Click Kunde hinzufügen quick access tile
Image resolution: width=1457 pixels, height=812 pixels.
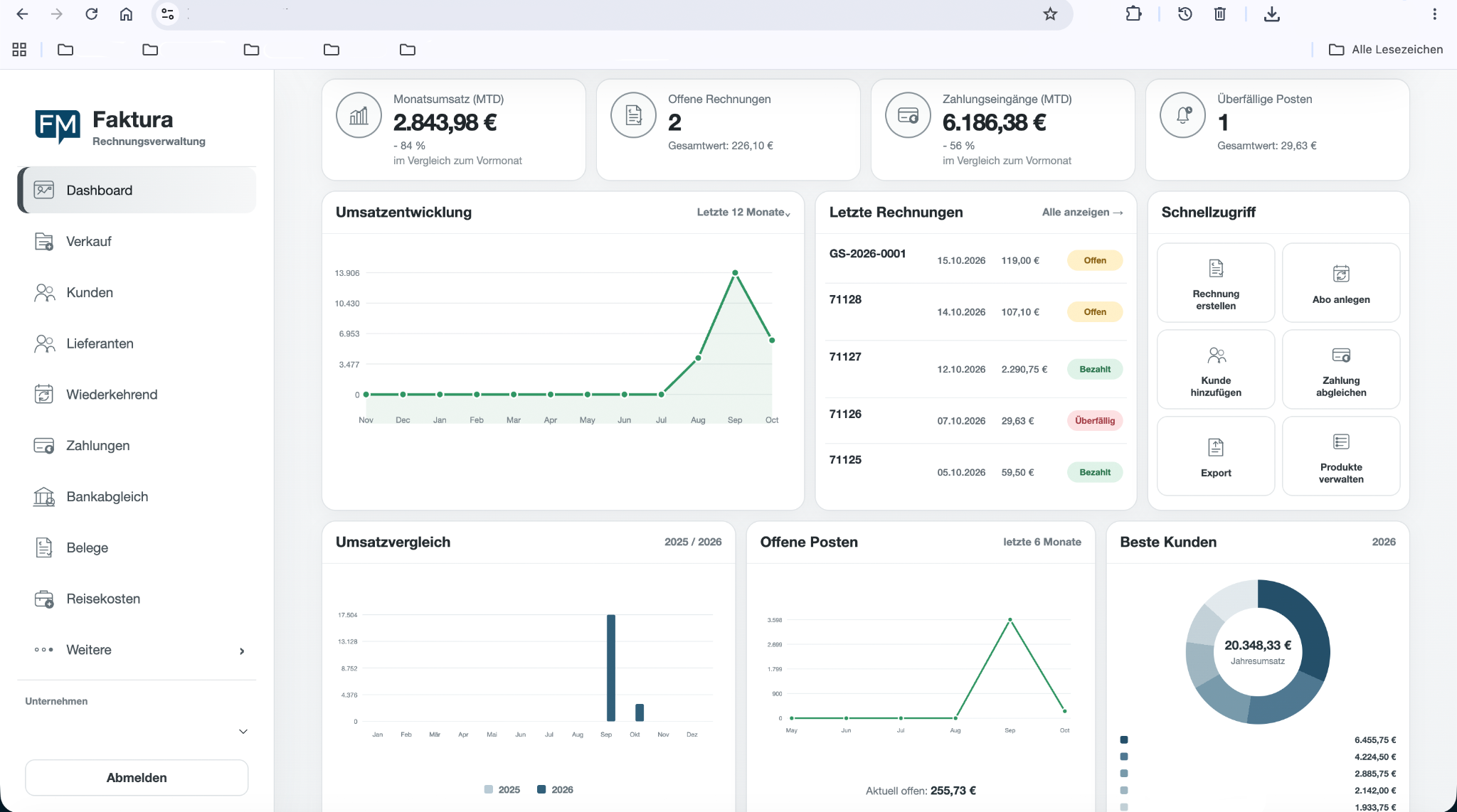point(1216,370)
